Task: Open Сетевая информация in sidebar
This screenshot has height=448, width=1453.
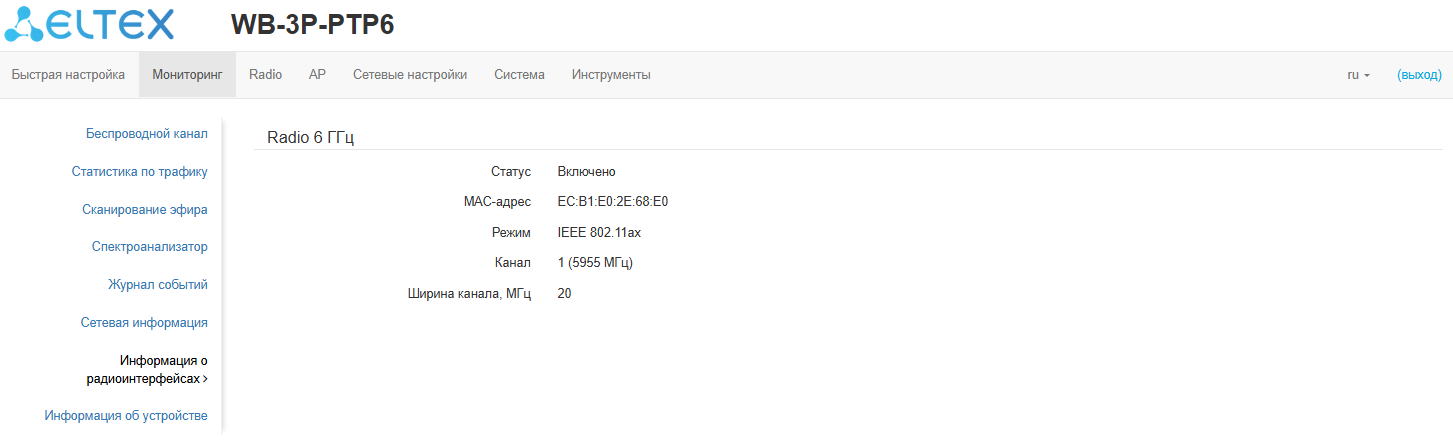Action: point(144,323)
